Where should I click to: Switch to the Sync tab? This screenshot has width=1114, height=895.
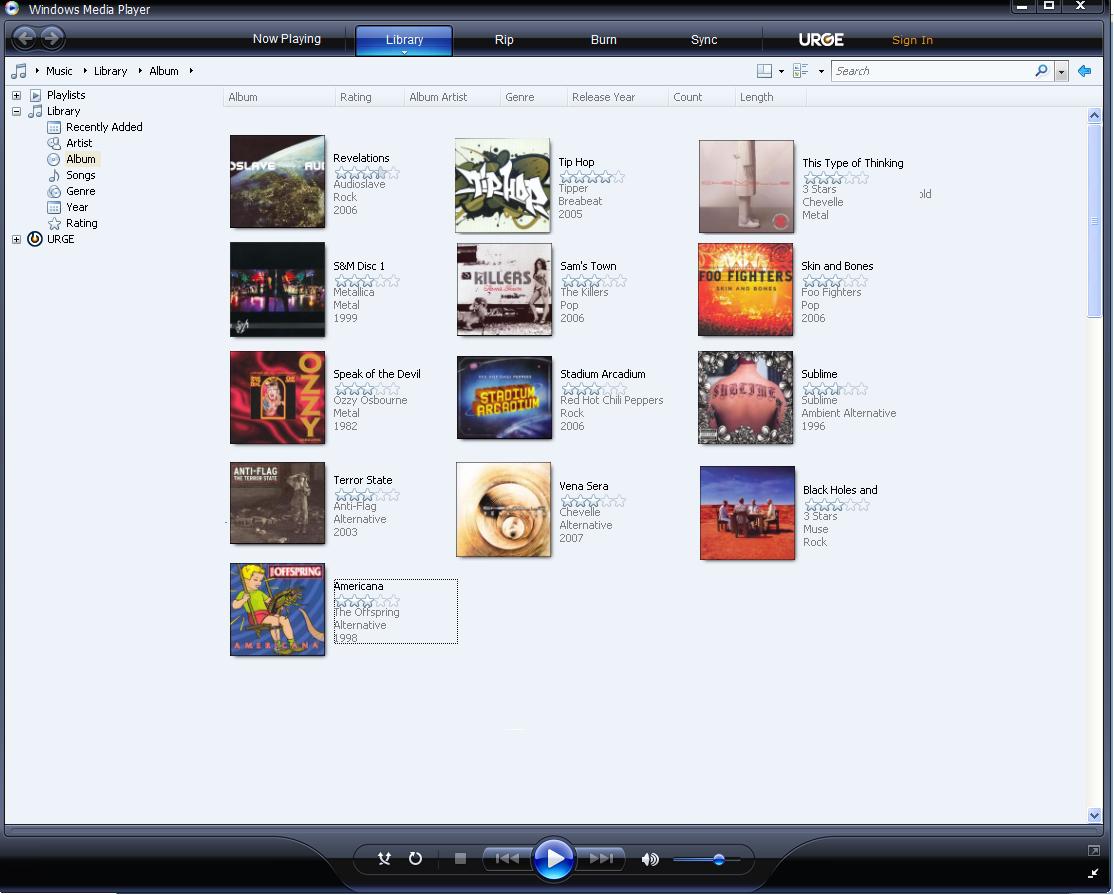tap(704, 40)
